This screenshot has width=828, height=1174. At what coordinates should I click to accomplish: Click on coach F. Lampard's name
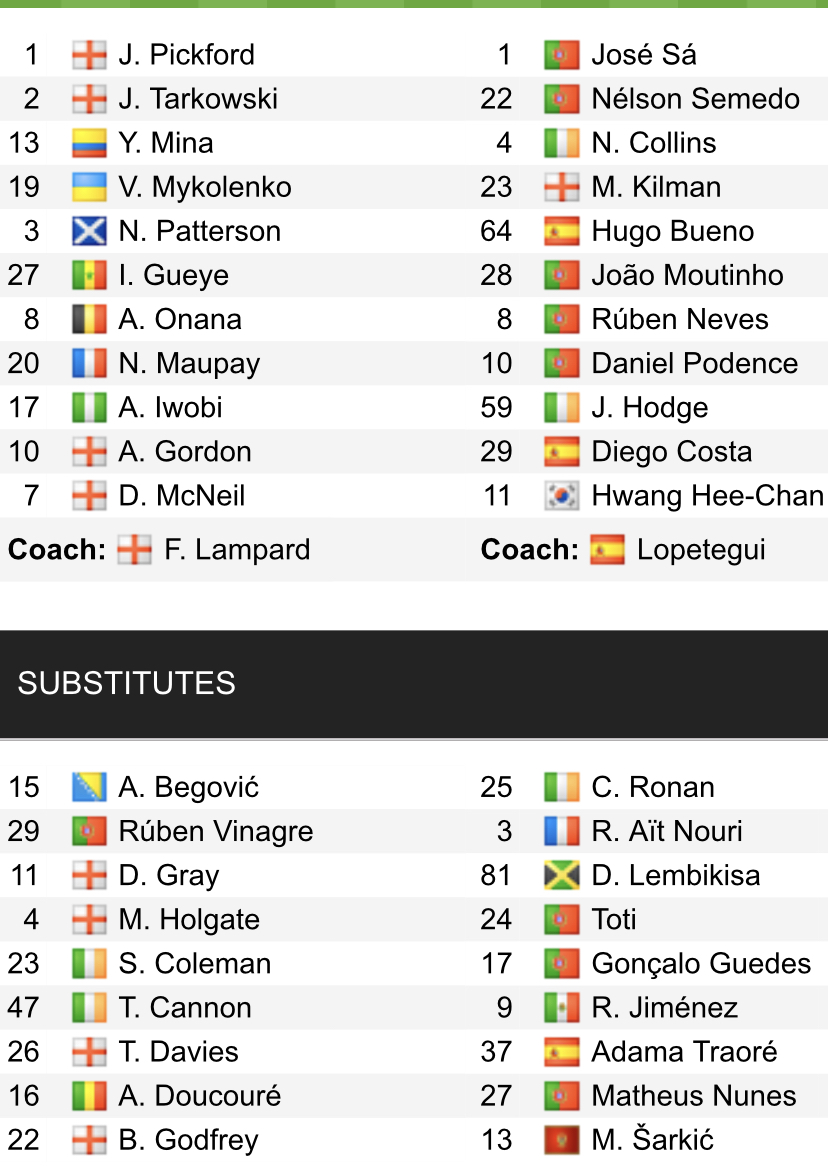coord(237,550)
